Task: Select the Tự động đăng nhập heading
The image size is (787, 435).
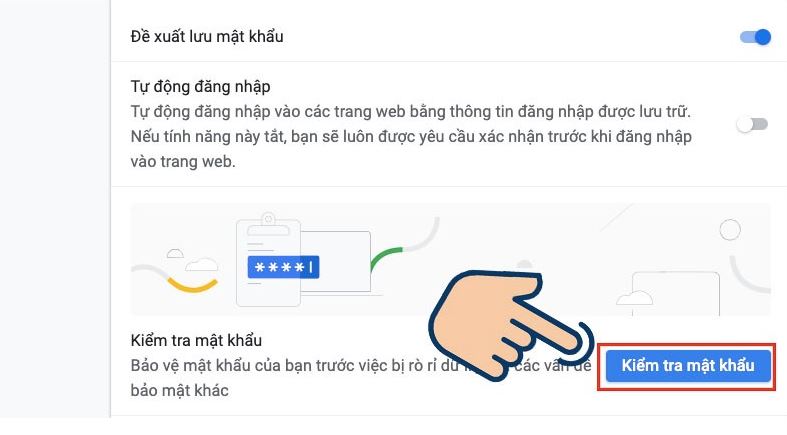Action: 200,86
